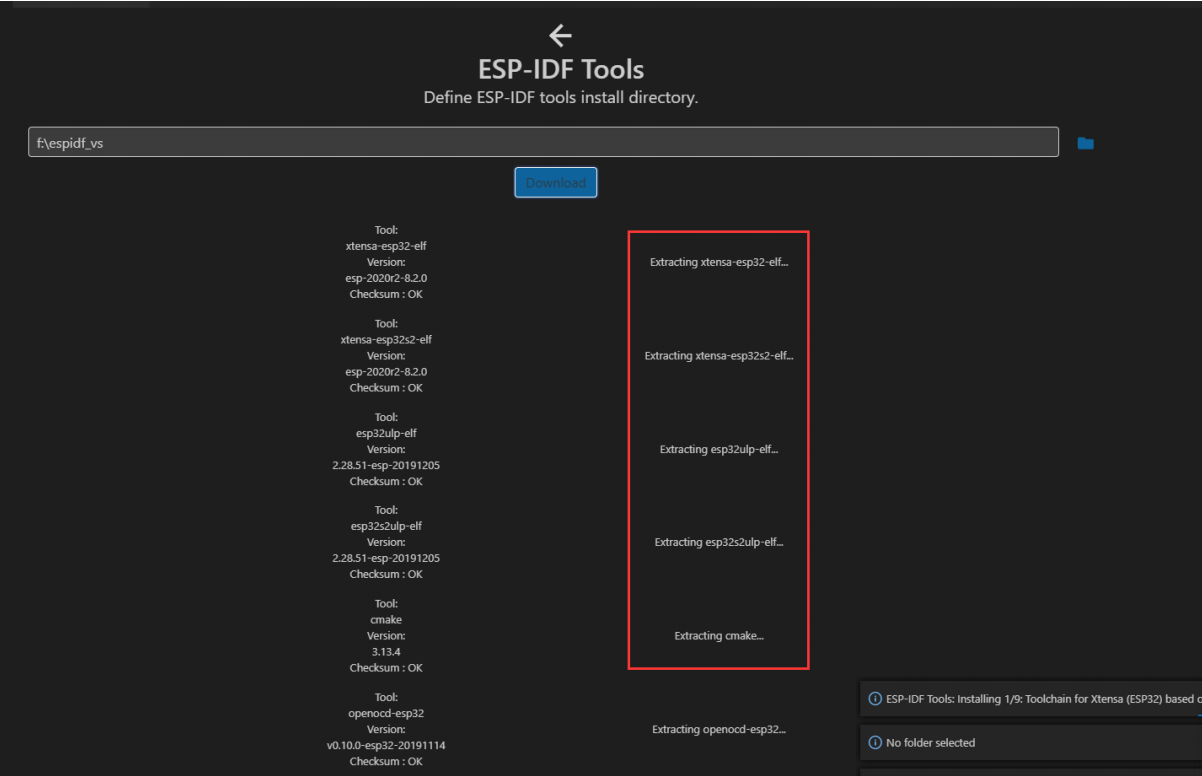
Task: Open folder browser for tools directory
Action: point(1085,143)
